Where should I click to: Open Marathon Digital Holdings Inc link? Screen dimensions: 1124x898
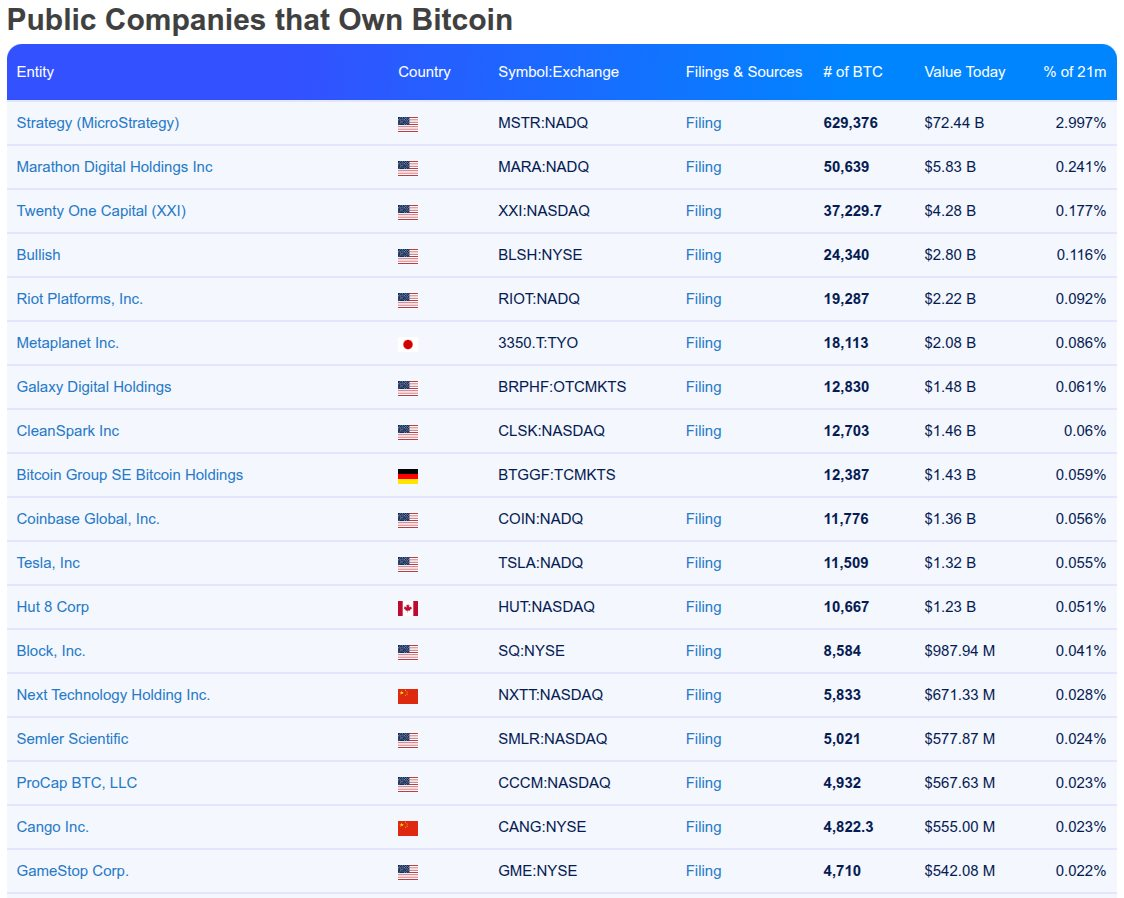(x=115, y=167)
